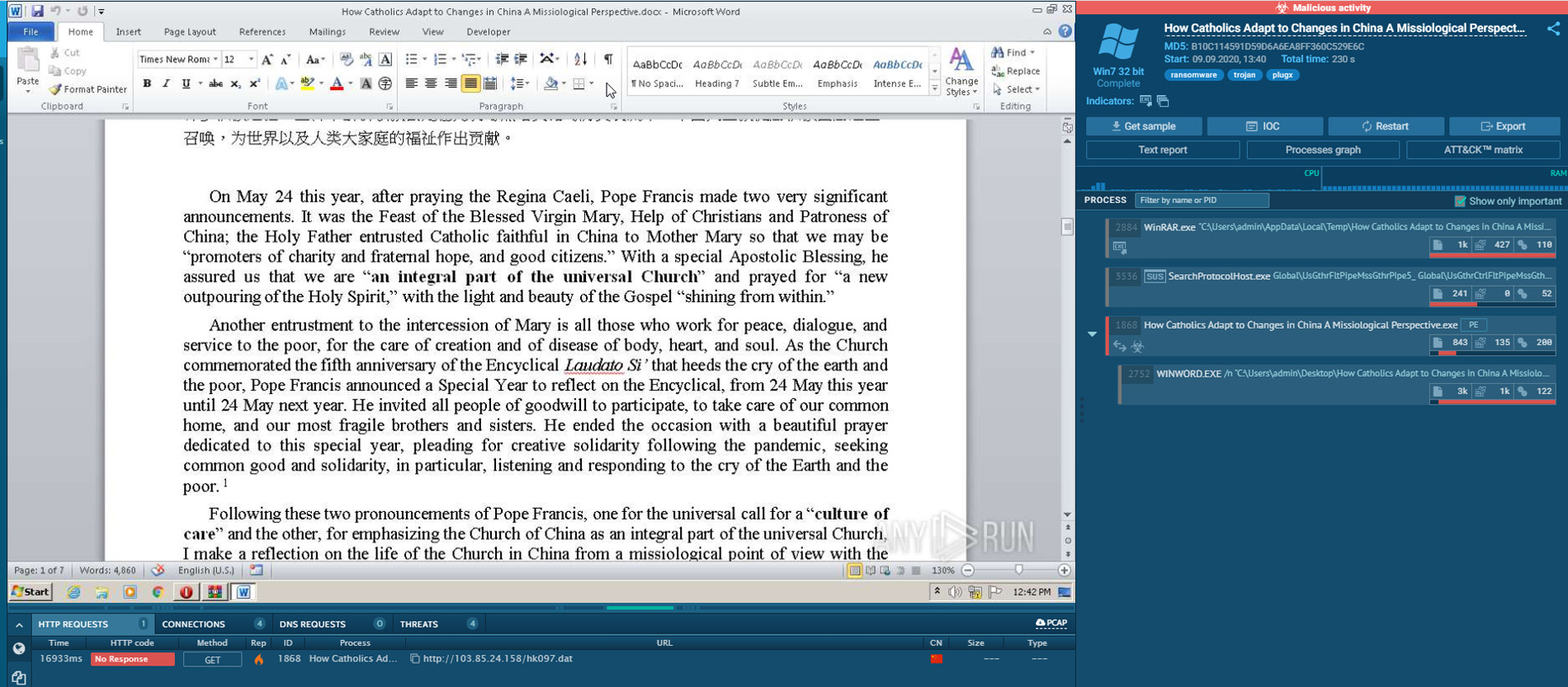Center the paragraph text
Image resolution: width=1568 pixels, height=687 pixels.
coord(431,83)
